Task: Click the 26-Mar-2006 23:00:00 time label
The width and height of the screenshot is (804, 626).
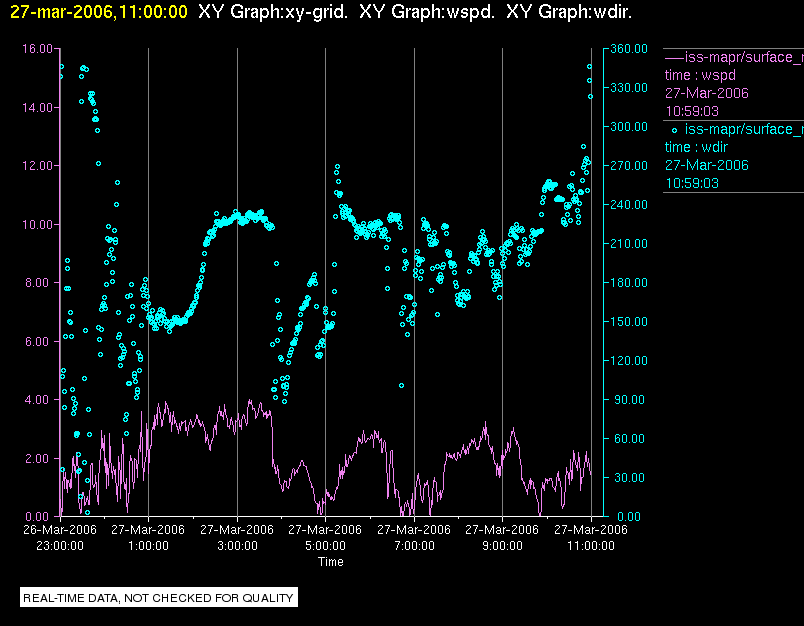Action: click(x=60, y=537)
